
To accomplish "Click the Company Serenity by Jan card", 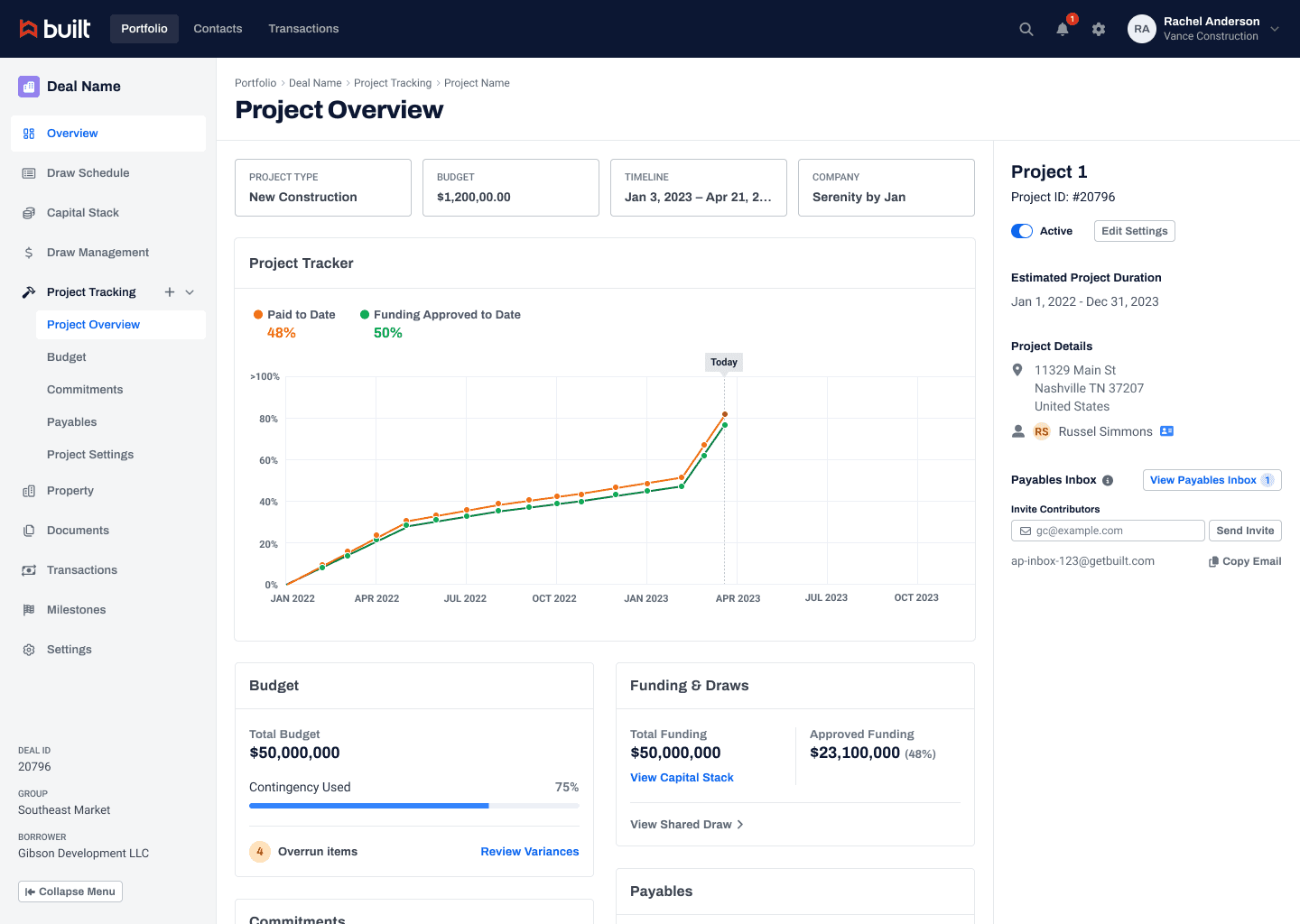I will coord(887,188).
